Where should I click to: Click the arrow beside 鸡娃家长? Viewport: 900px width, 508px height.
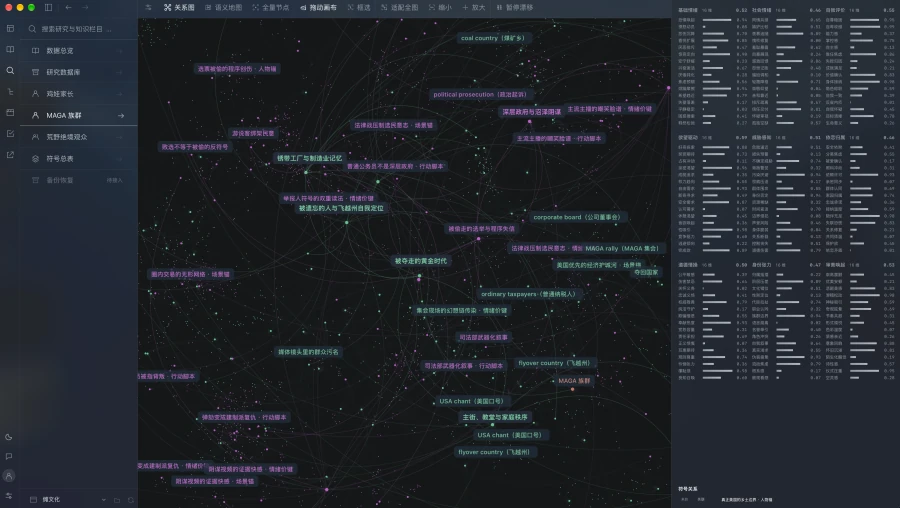click(121, 94)
